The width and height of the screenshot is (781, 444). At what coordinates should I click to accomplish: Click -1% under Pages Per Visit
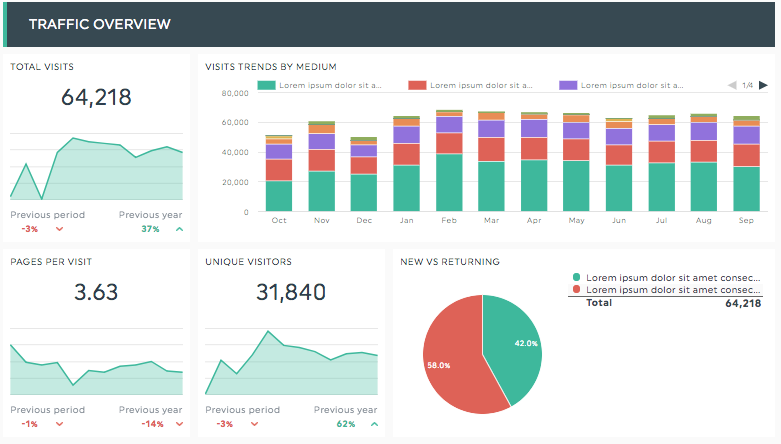tap(29, 424)
